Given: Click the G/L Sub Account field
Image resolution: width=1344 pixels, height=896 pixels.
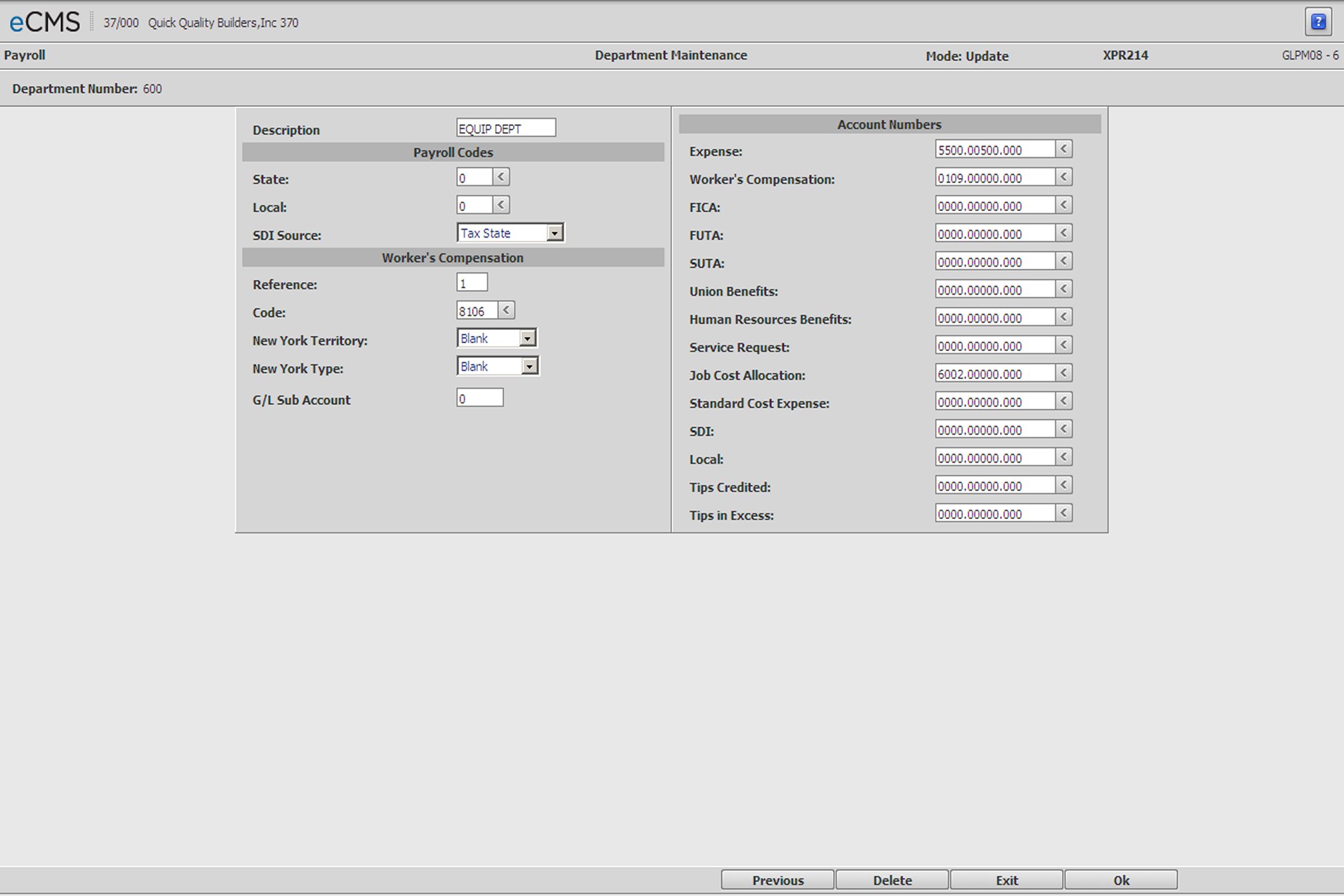Looking at the screenshot, I should click(x=479, y=398).
